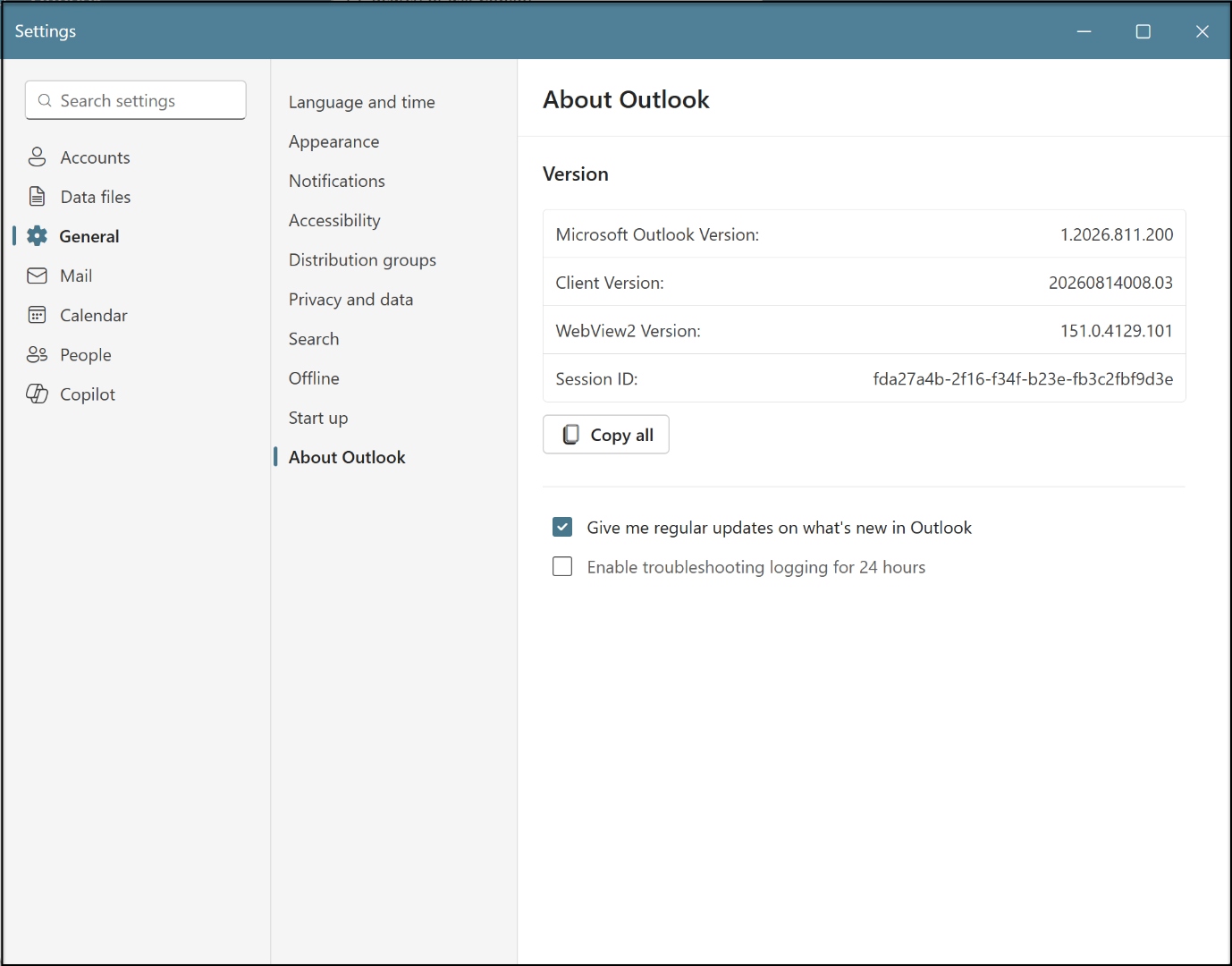The width and height of the screenshot is (1232, 966).
Task: Click WebView2 version 151.0.4129.101
Action: coord(1117,331)
